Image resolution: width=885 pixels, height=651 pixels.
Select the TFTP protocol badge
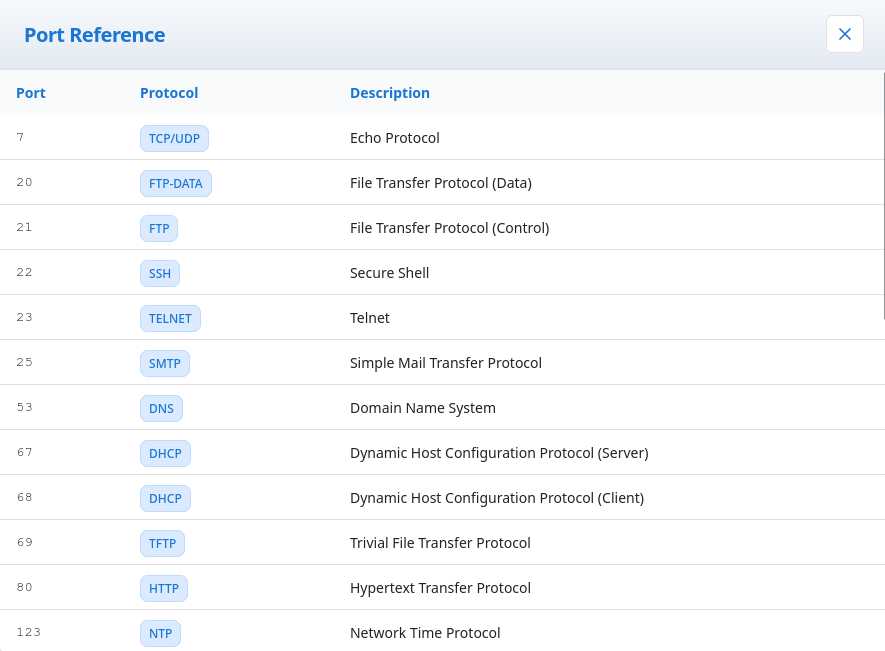pyautogui.click(x=162, y=544)
